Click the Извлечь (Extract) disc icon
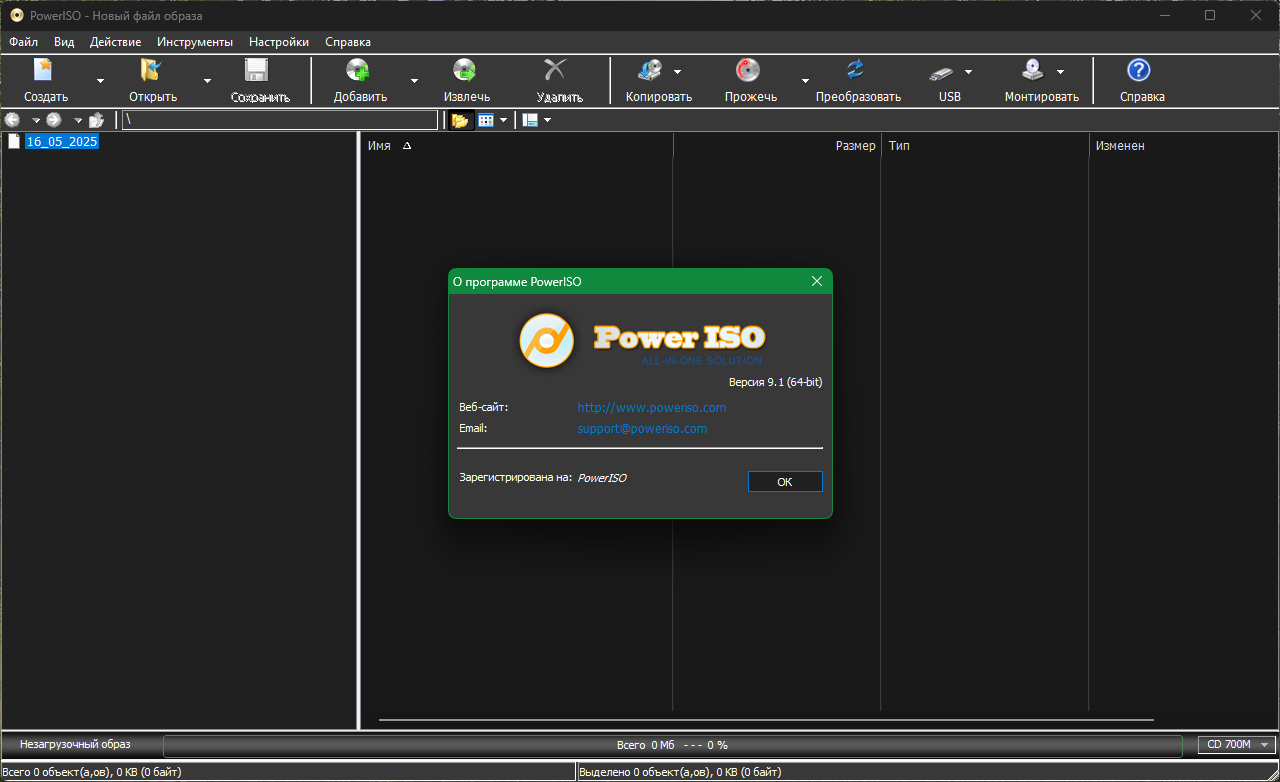 click(464, 70)
